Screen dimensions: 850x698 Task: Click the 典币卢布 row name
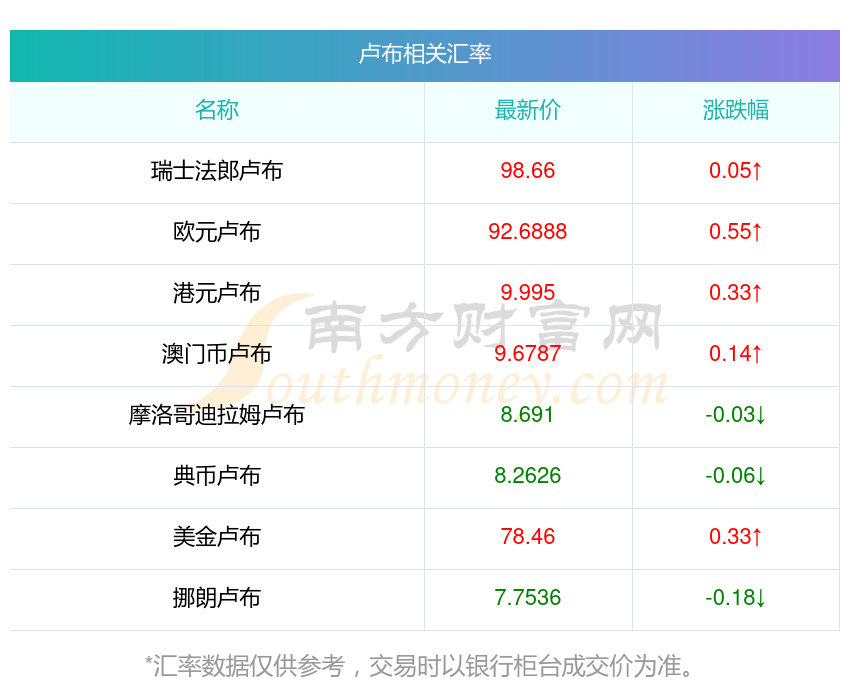[217, 476]
